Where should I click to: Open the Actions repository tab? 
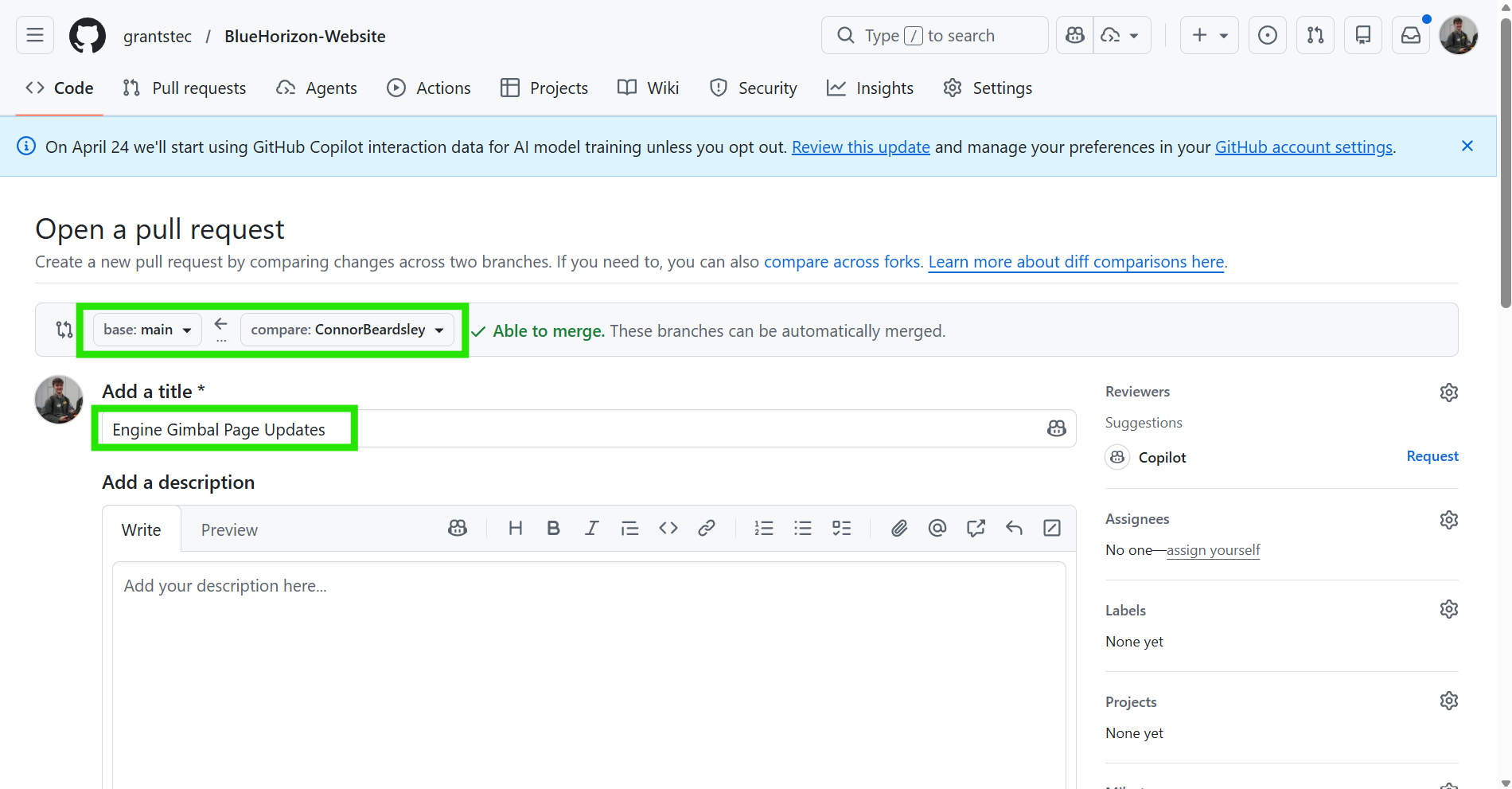click(x=429, y=88)
